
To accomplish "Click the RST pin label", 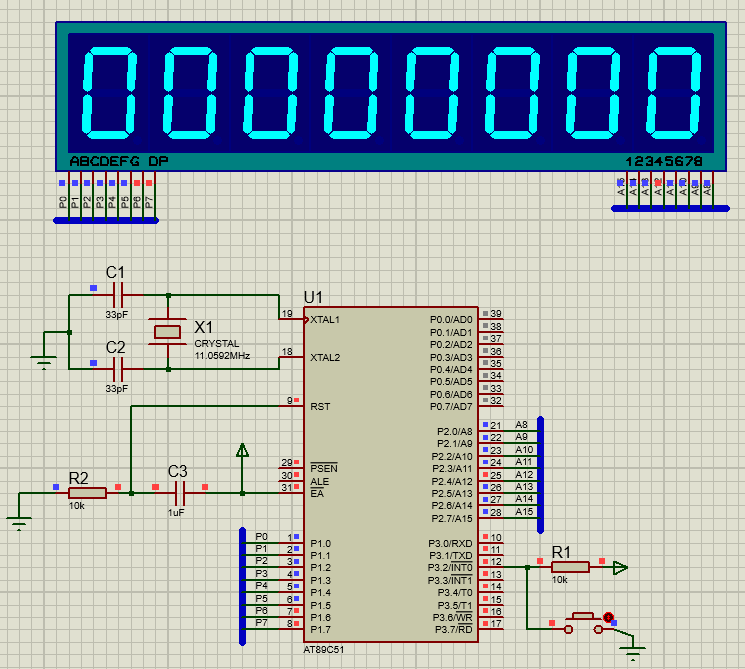I will click(320, 407).
